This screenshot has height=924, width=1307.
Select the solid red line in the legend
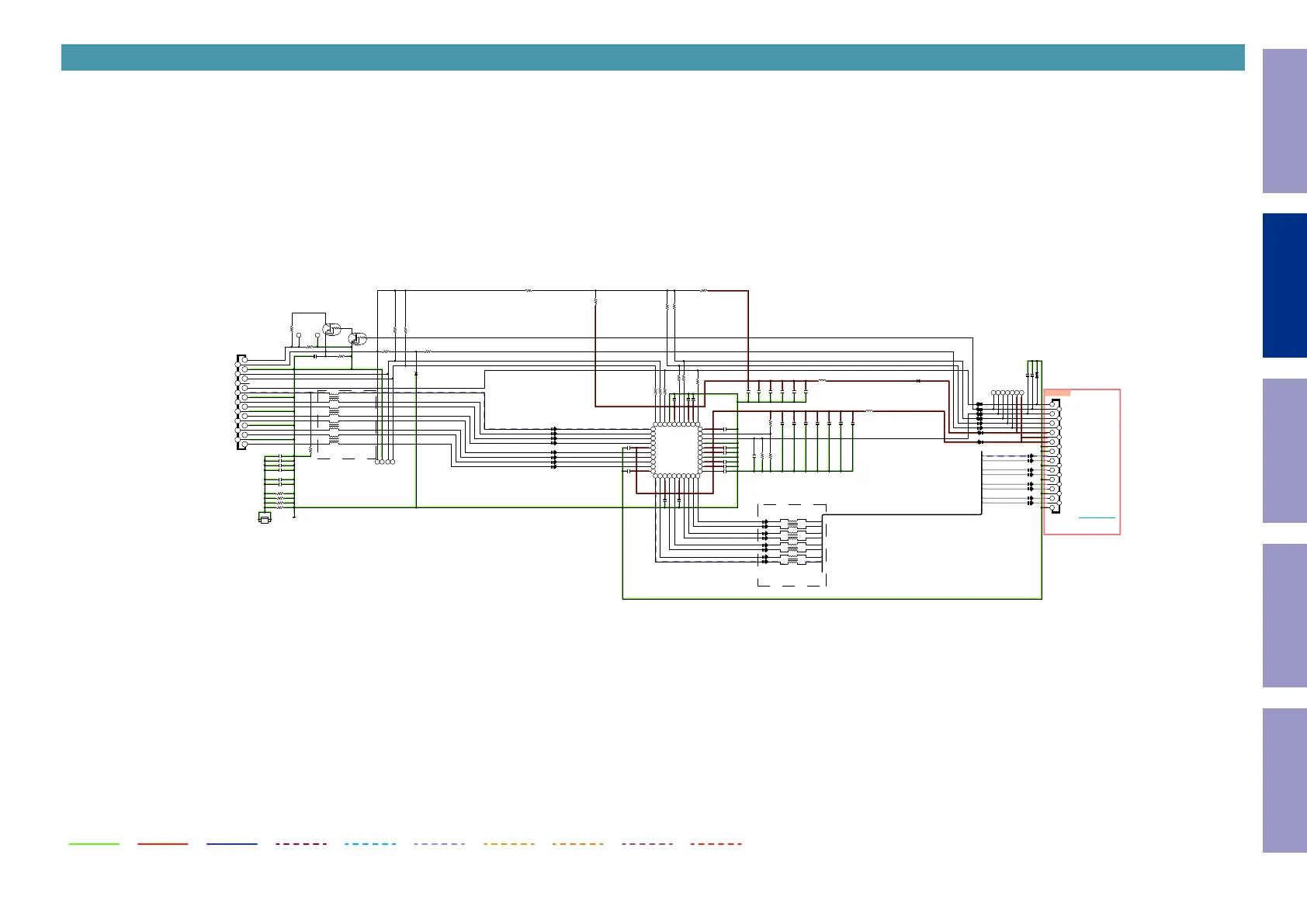click(163, 843)
